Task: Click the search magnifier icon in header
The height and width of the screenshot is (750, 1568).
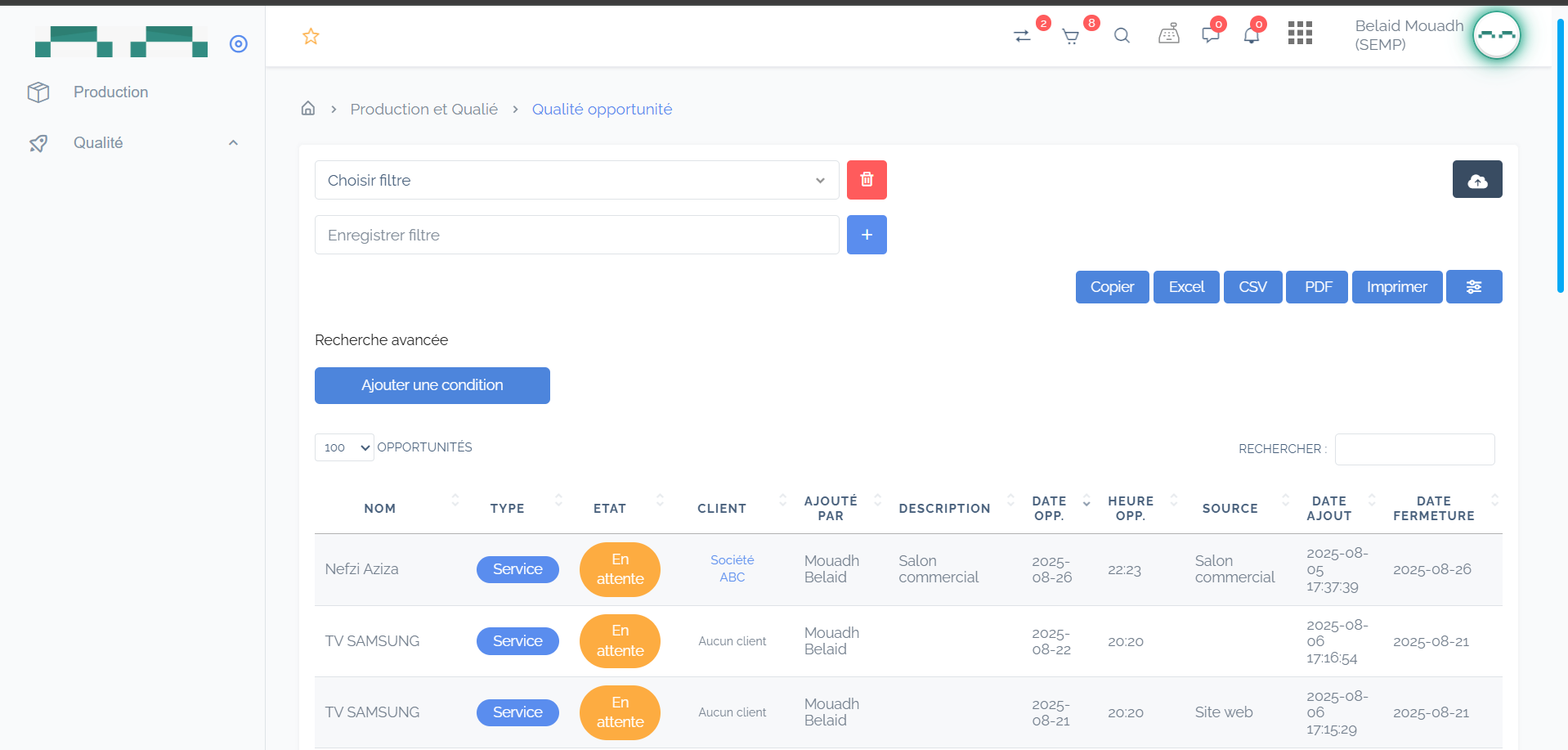Action: click(1122, 36)
